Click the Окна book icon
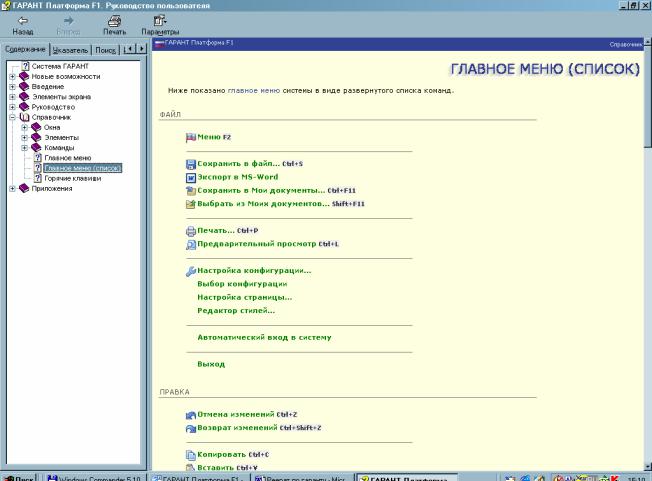 pos(36,127)
